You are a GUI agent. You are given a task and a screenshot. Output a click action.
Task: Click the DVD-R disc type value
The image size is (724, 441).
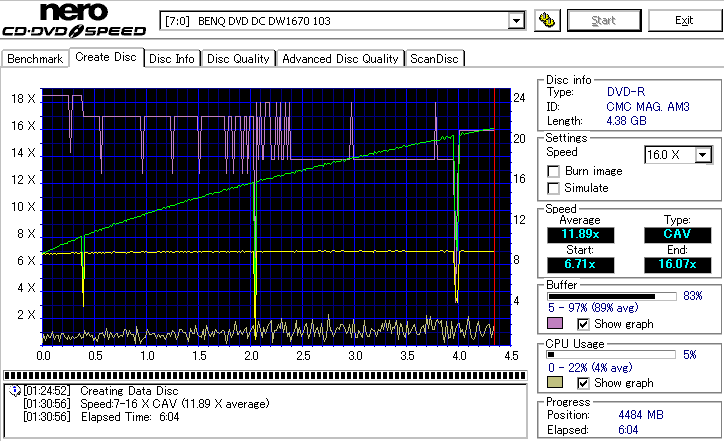tap(626, 92)
